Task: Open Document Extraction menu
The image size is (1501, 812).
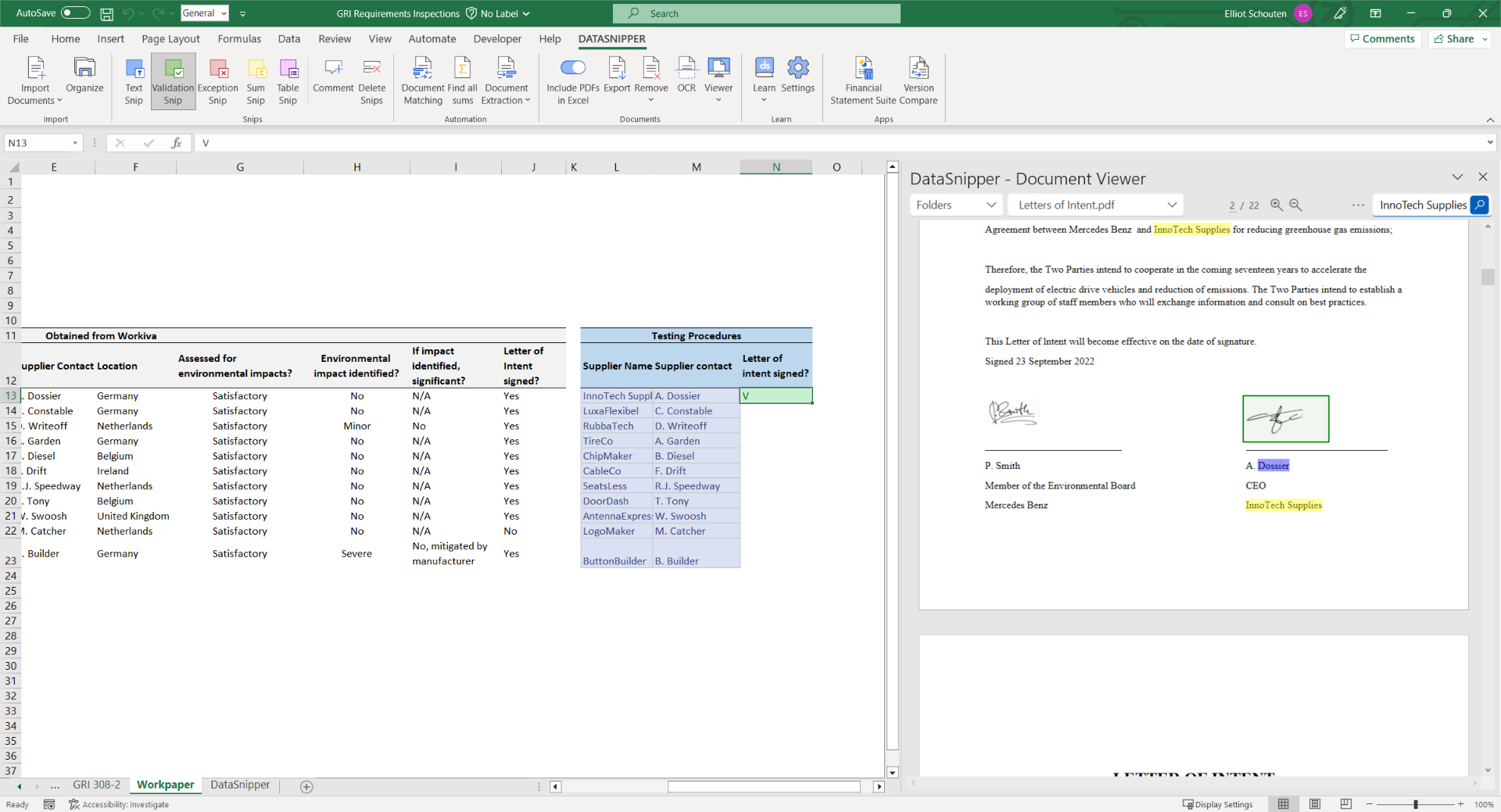Action: click(506, 80)
